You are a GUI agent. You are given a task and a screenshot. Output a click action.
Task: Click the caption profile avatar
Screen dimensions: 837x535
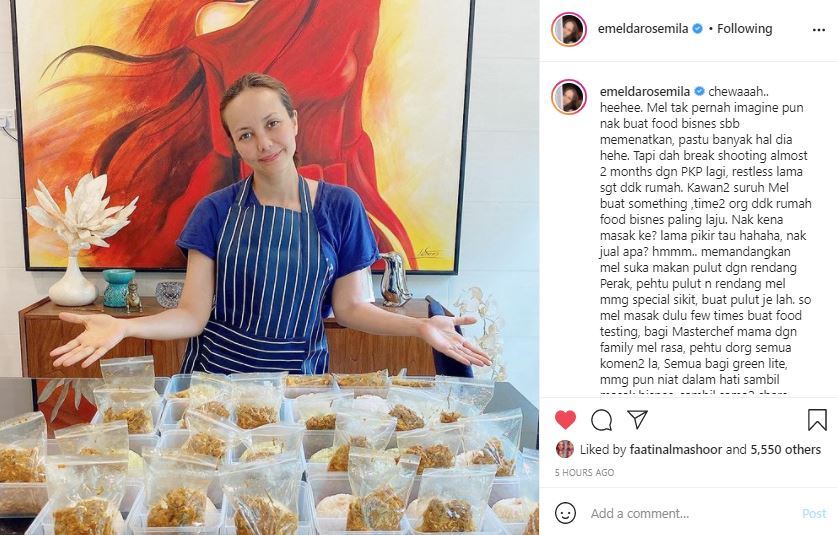coord(569,97)
